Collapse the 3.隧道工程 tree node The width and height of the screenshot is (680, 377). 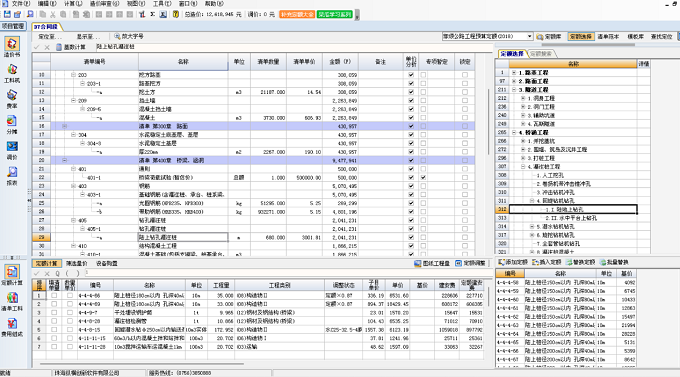pos(514,90)
